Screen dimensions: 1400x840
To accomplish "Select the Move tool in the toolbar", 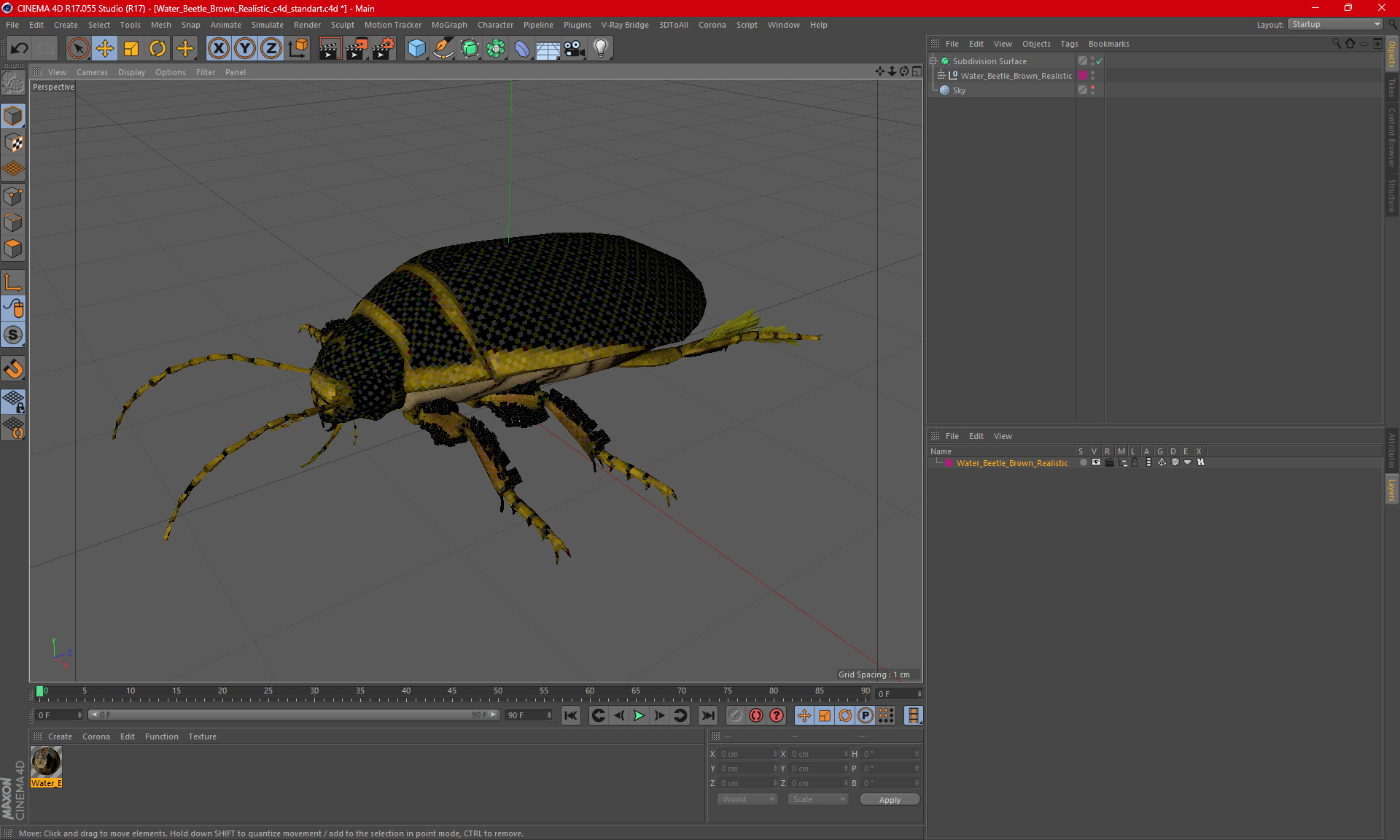I will [x=105, y=48].
